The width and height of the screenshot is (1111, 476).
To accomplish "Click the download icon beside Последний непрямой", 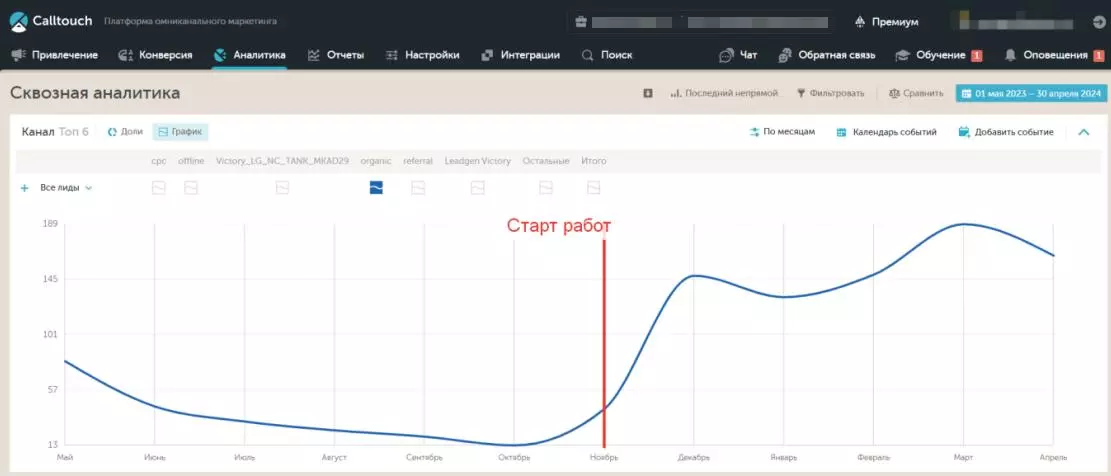I will coord(648,93).
